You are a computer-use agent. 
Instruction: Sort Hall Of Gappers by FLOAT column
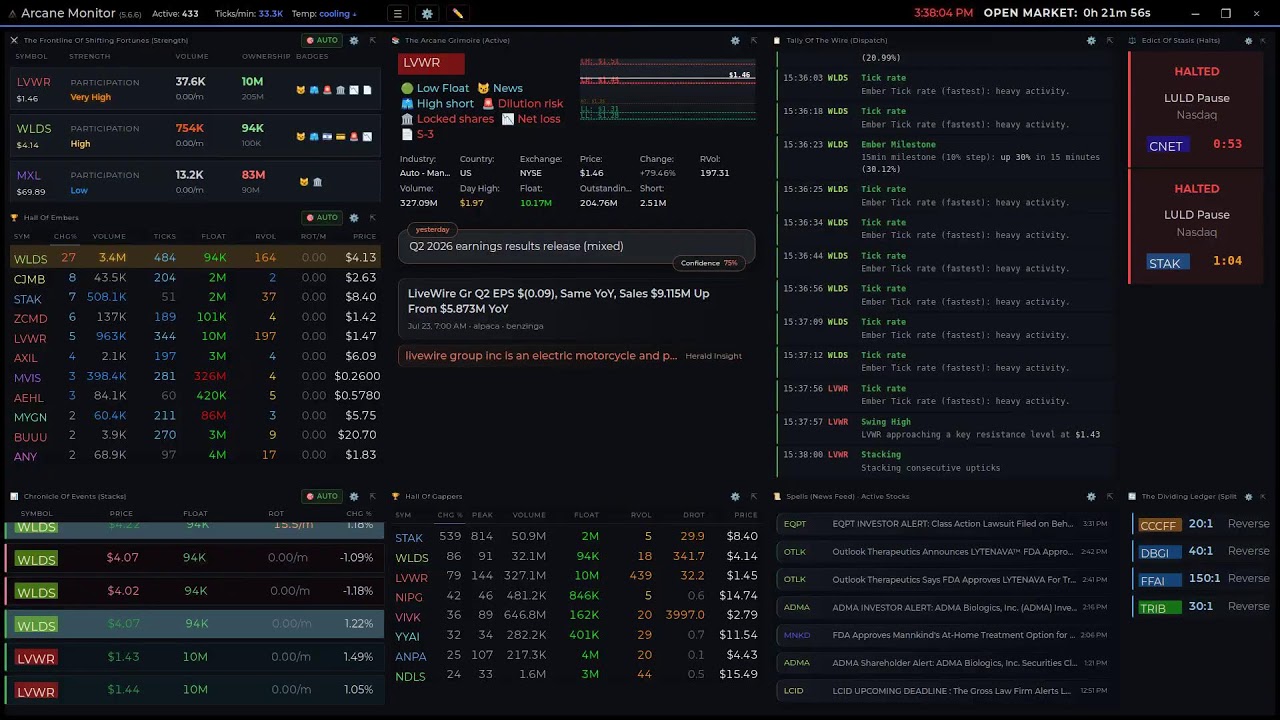[x=586, y=515]
